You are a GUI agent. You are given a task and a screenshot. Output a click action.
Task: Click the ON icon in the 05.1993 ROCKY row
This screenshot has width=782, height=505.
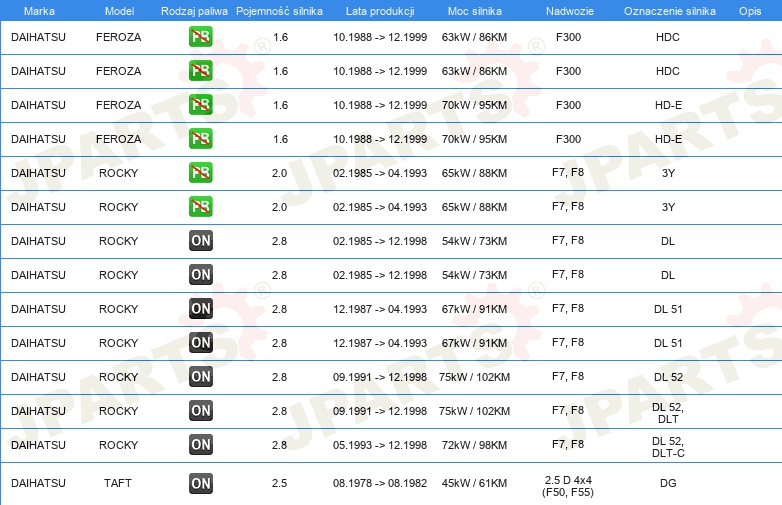point(201,445)
